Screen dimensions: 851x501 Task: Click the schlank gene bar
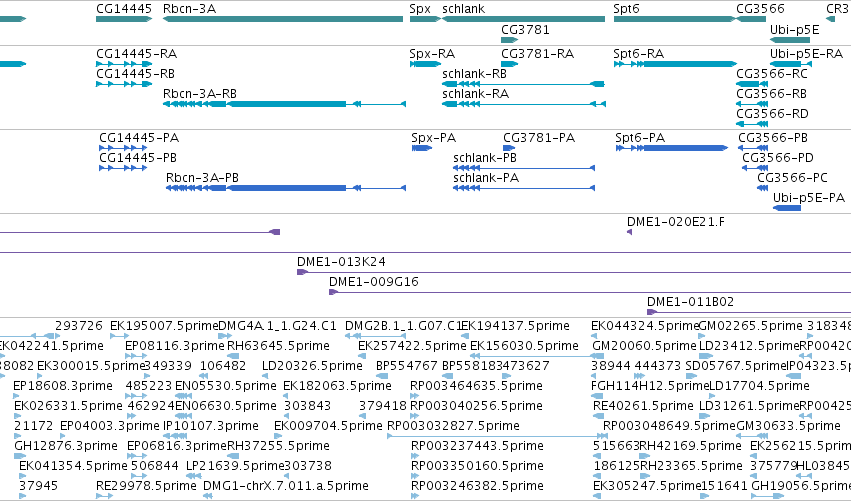coord(523,19)
